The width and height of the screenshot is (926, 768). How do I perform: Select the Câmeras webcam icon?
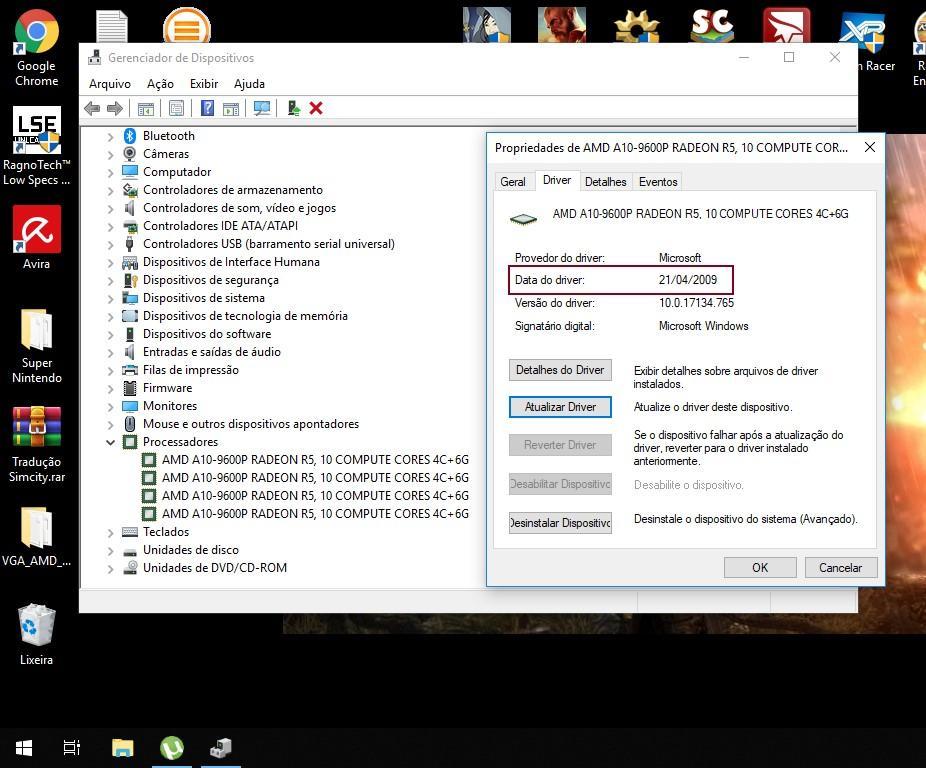click(x=130, y=154)
